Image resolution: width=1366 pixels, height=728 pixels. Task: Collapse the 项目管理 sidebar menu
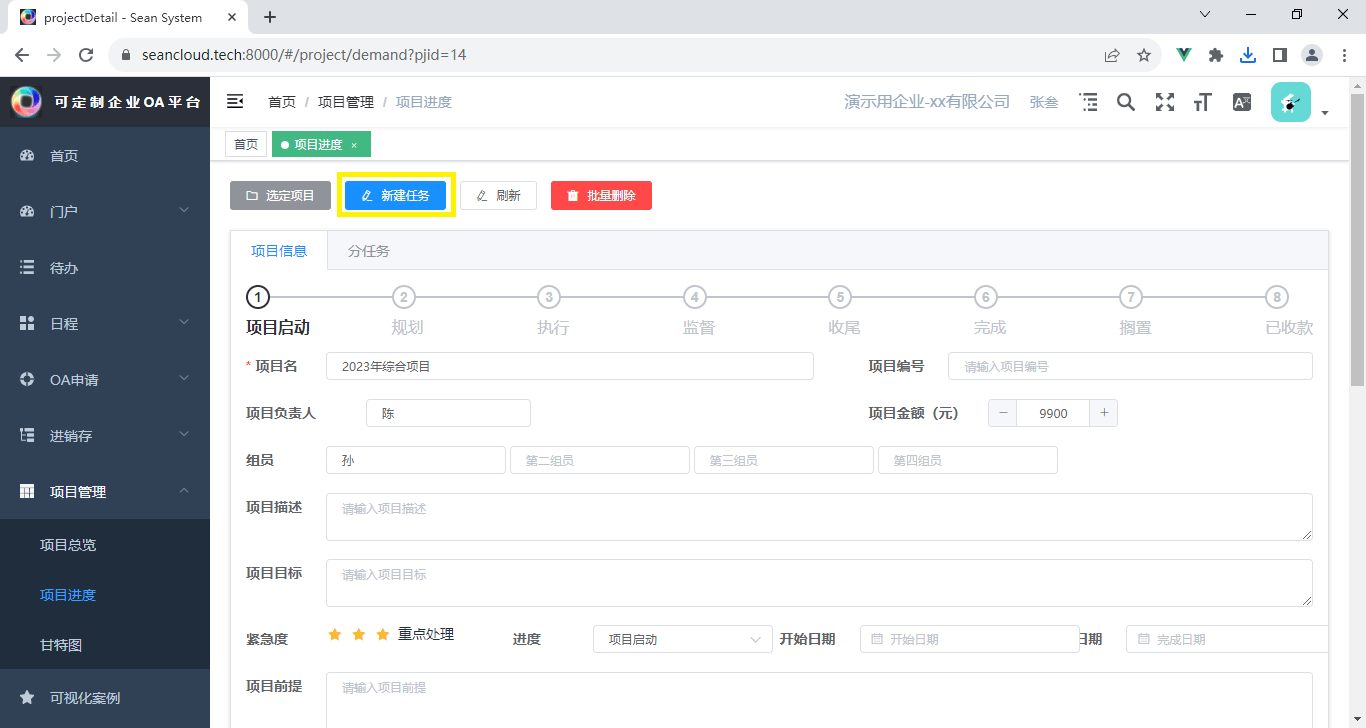[x=105, y=492]
